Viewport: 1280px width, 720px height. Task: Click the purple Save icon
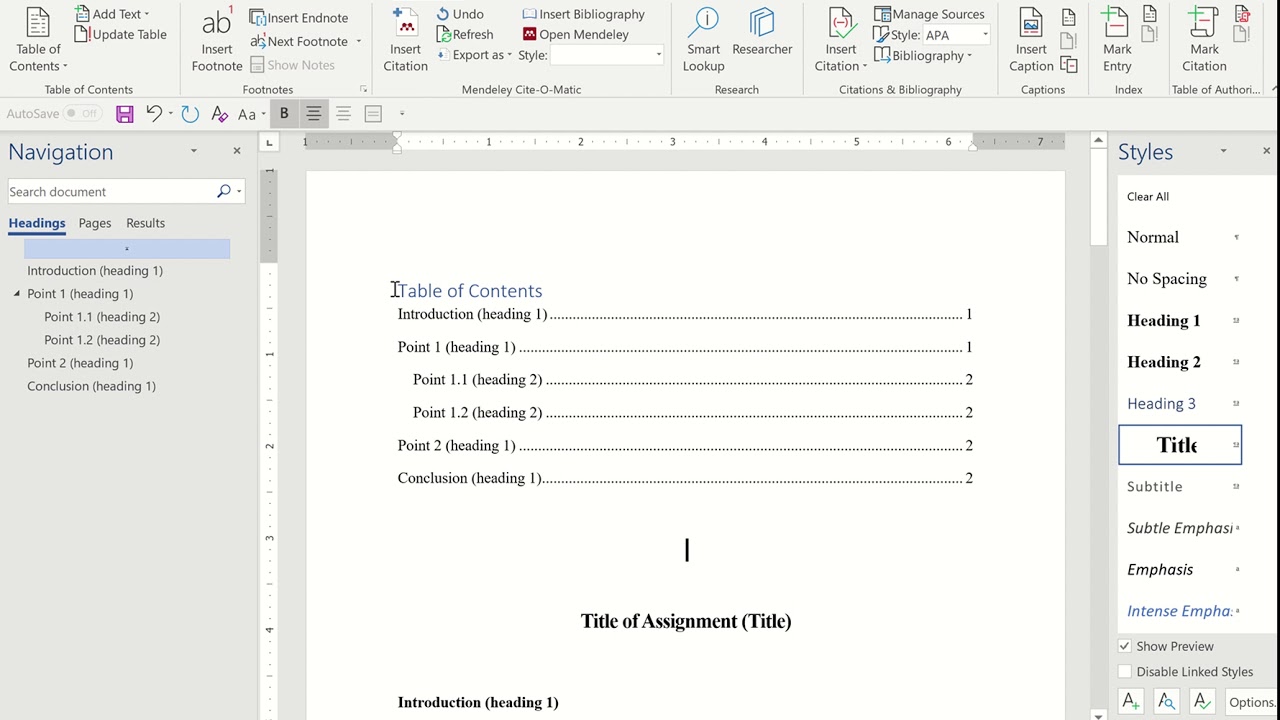pyautogui.click(x=125, y=114)
